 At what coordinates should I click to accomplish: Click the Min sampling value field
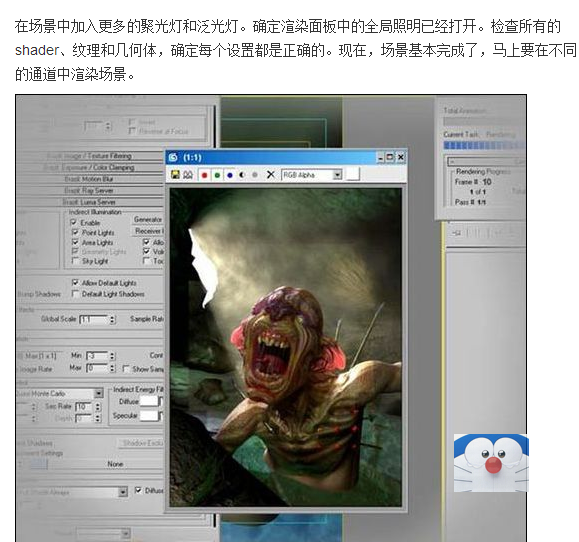[97, 356]
